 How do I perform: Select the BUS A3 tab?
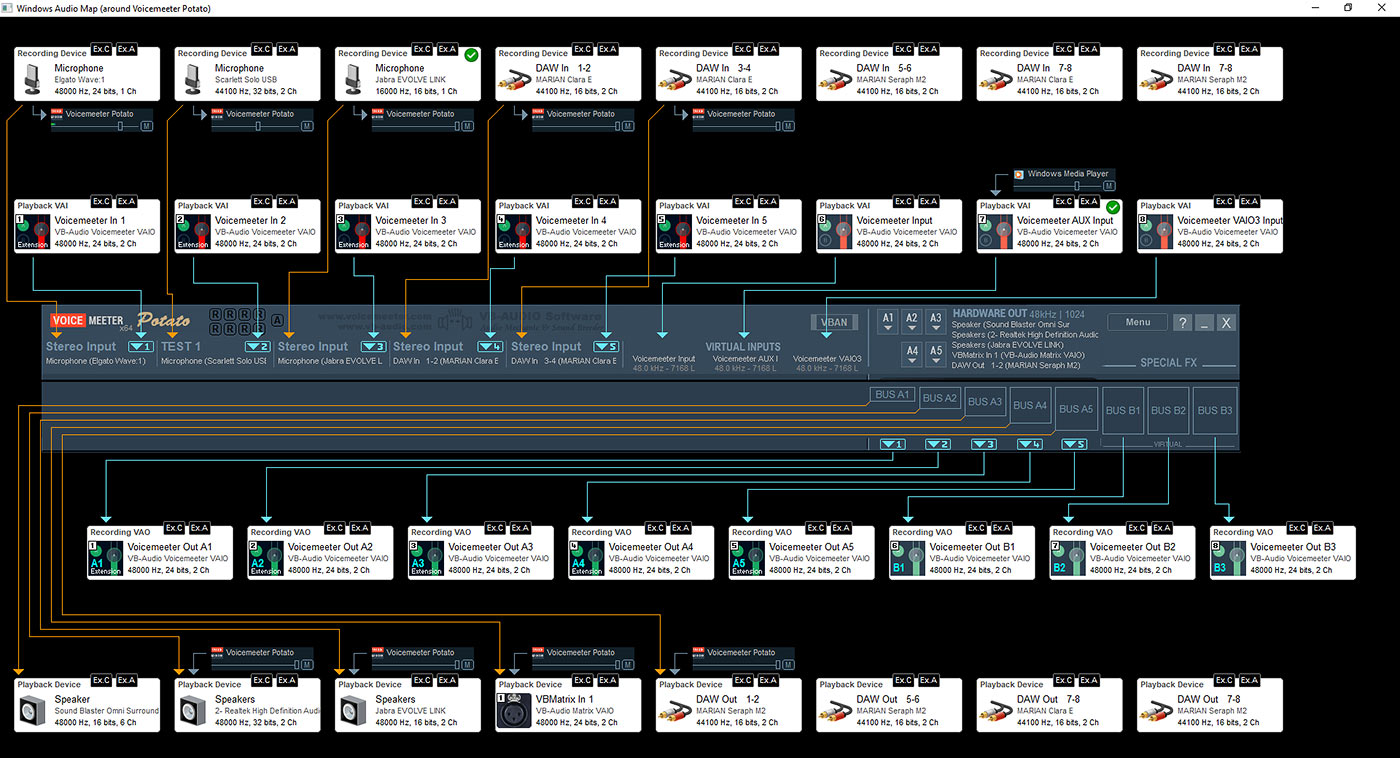coord(985,402)
